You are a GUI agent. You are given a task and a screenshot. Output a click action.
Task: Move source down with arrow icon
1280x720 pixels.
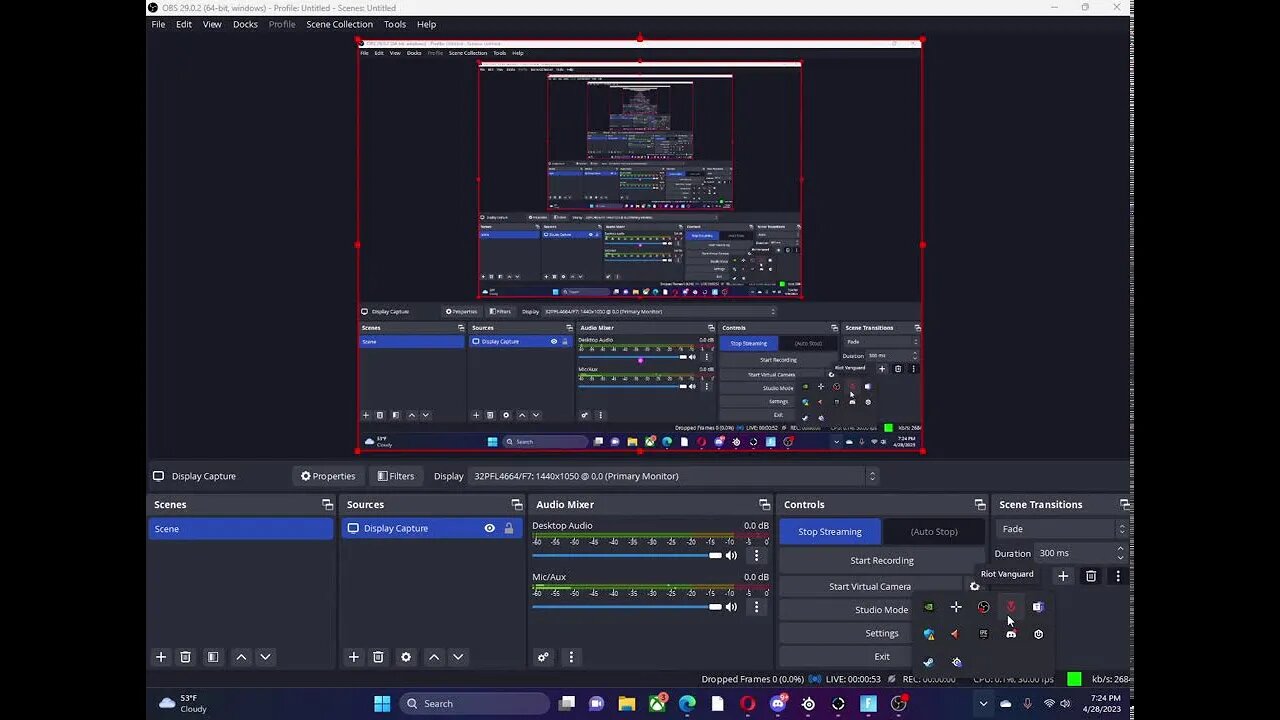tap(458, 657)
